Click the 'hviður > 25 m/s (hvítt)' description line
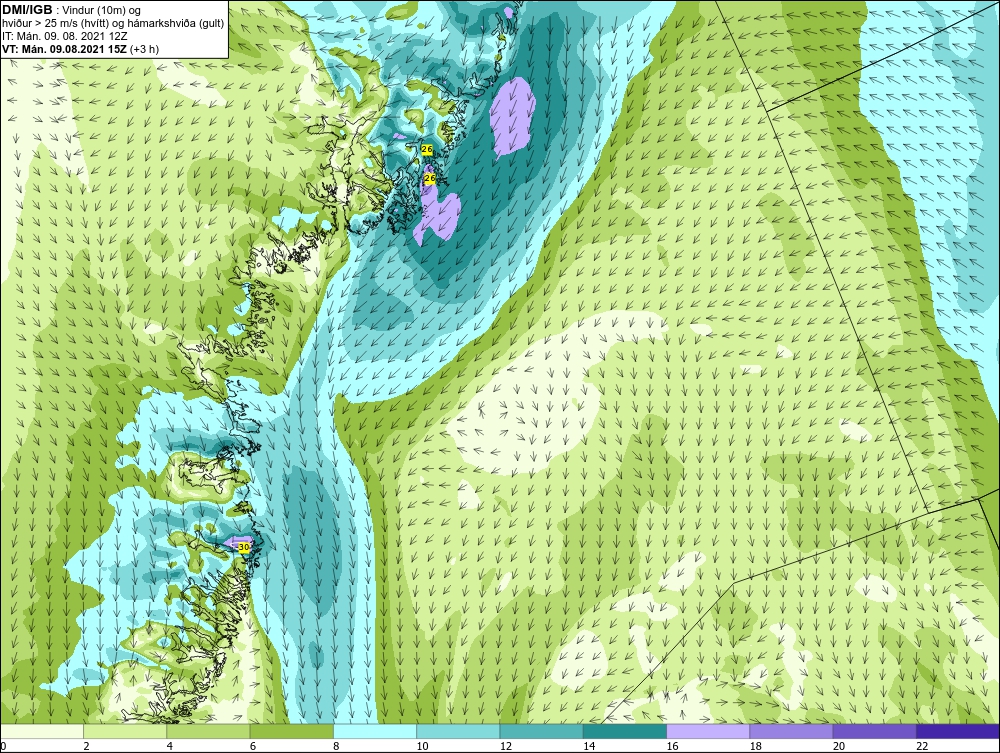Screen dimensions: 1000x753 [x=55, y=24]
